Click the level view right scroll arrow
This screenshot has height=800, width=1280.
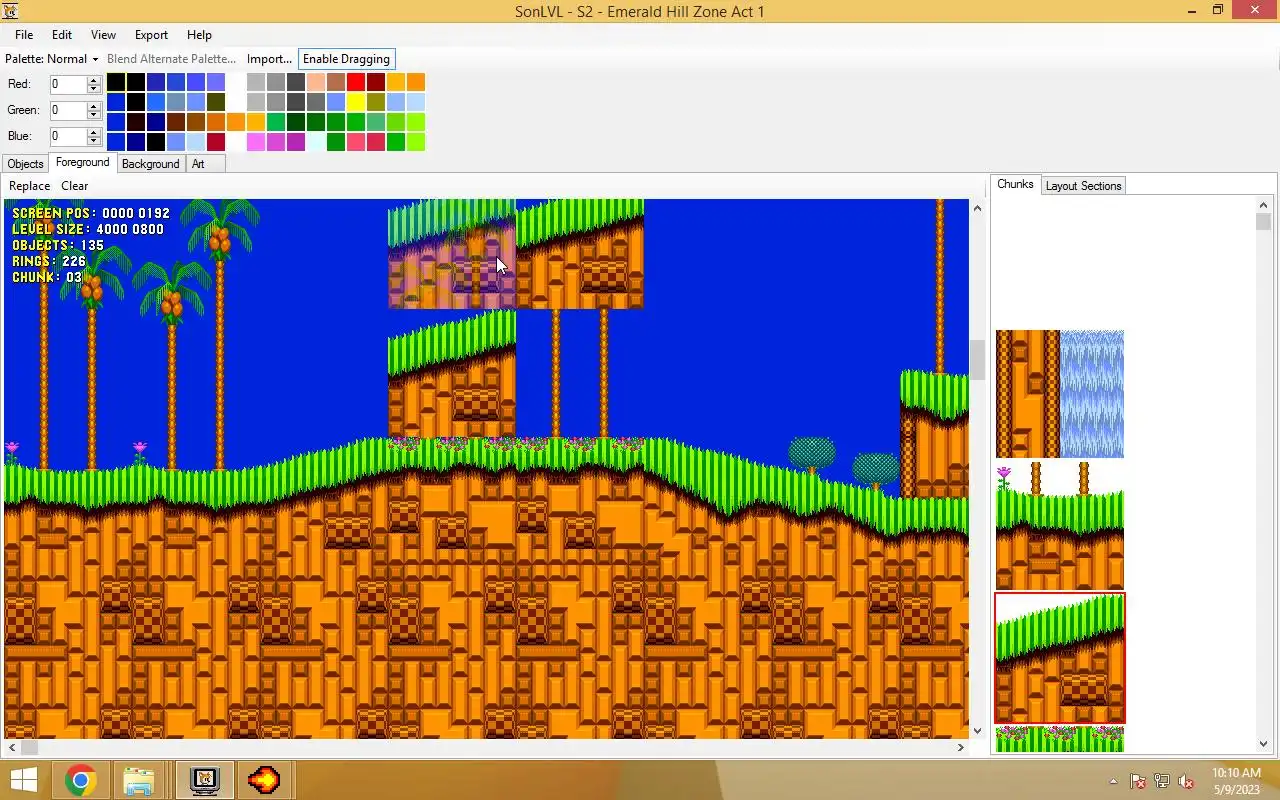click(x=961, y=747)
